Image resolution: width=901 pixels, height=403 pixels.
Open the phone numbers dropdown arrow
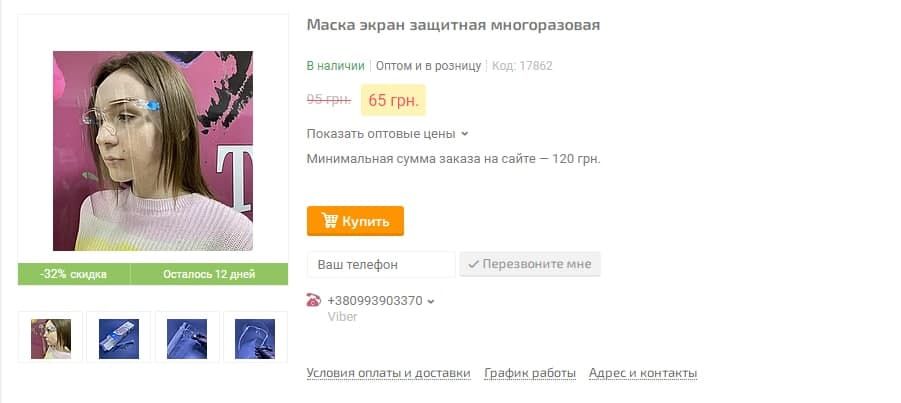tap(431, 301)
